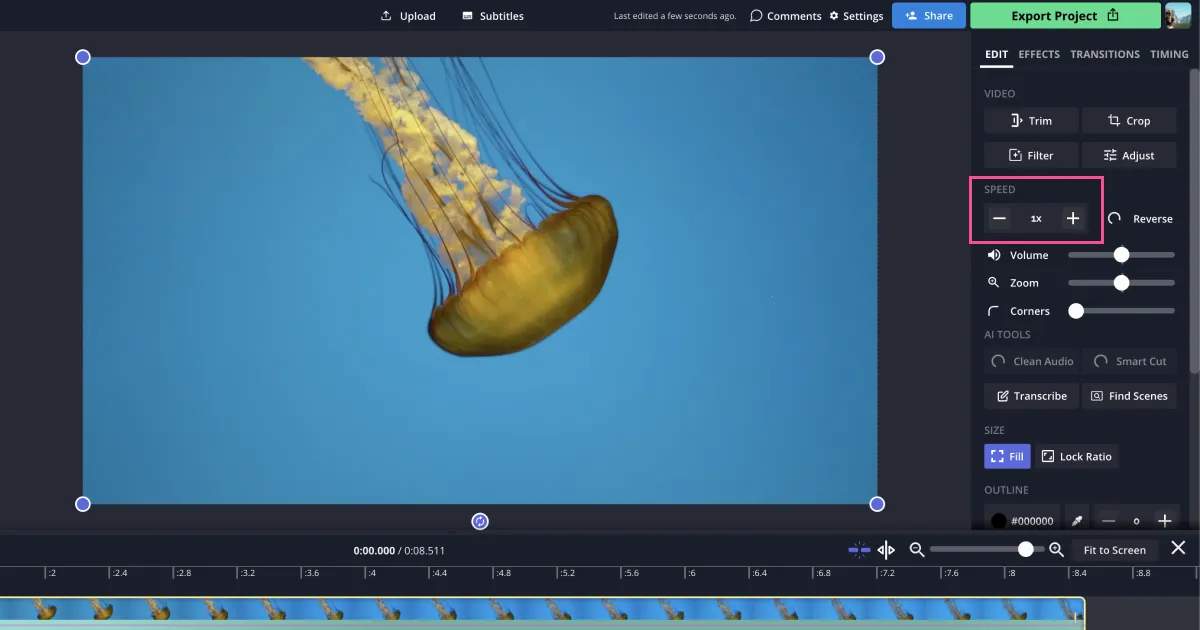Enable Lock Ratio for the video
The height and width of the screenshot is (630, 1200).
pos(1077,456)
